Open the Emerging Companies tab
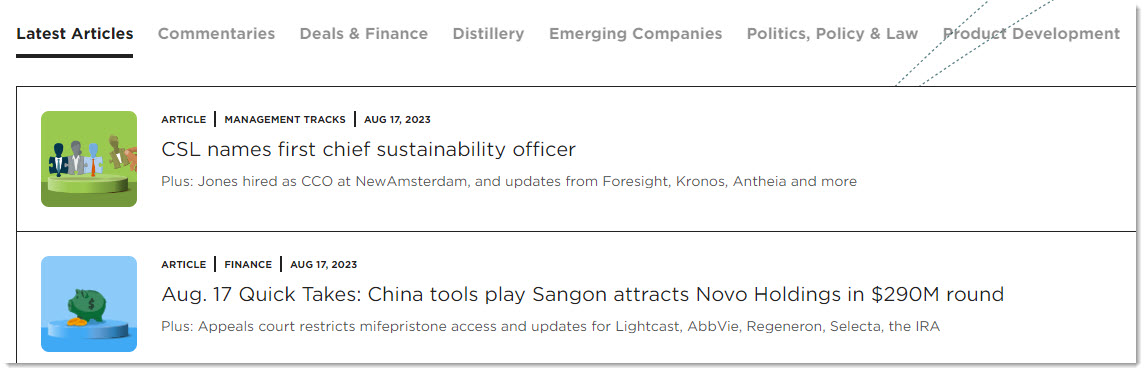Viewport: 1146px width, 373px height. point(636,34)
